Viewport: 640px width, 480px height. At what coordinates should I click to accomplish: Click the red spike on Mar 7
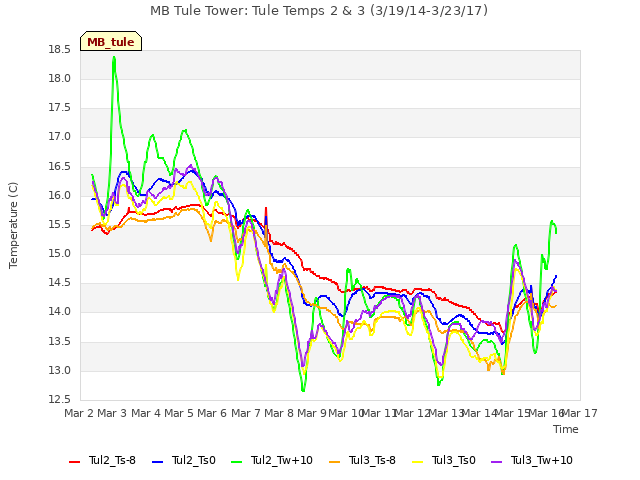tap(266, 209)
